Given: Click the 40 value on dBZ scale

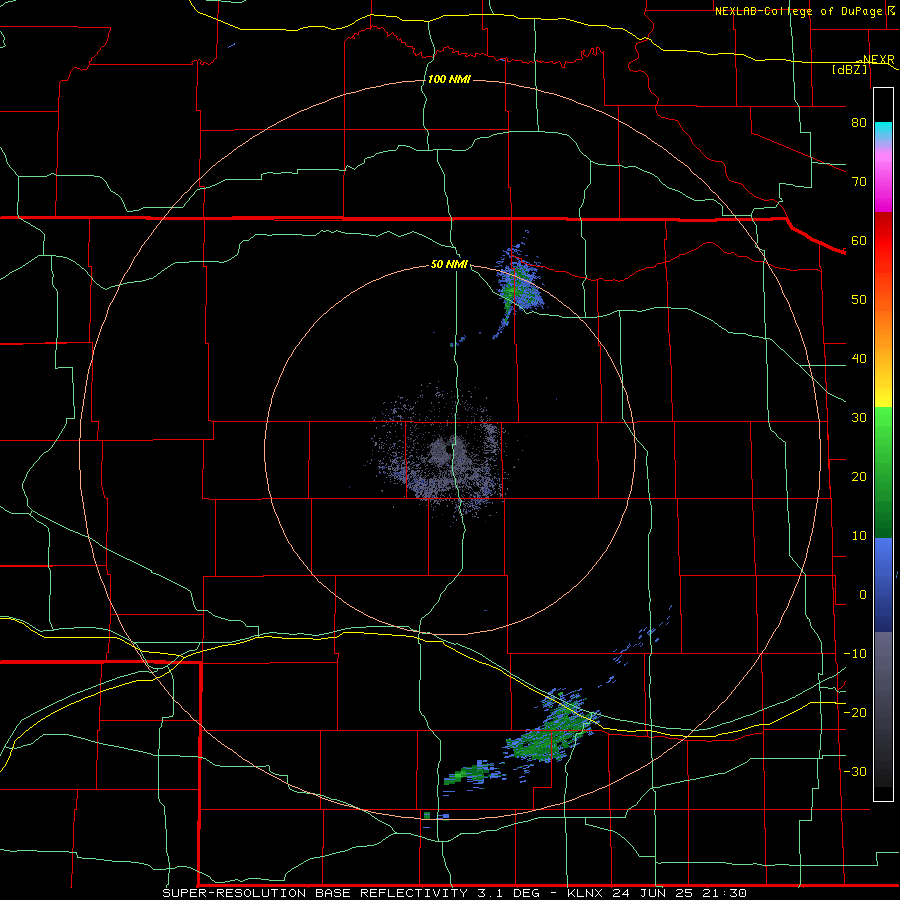Looking at the screenshot, I should click(x=859, y=359).
